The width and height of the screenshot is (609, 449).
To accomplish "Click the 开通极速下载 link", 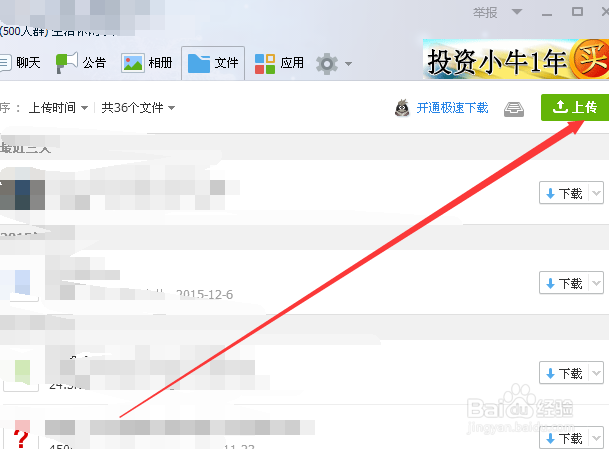I will pyautogui.click(x=452, y=108).
